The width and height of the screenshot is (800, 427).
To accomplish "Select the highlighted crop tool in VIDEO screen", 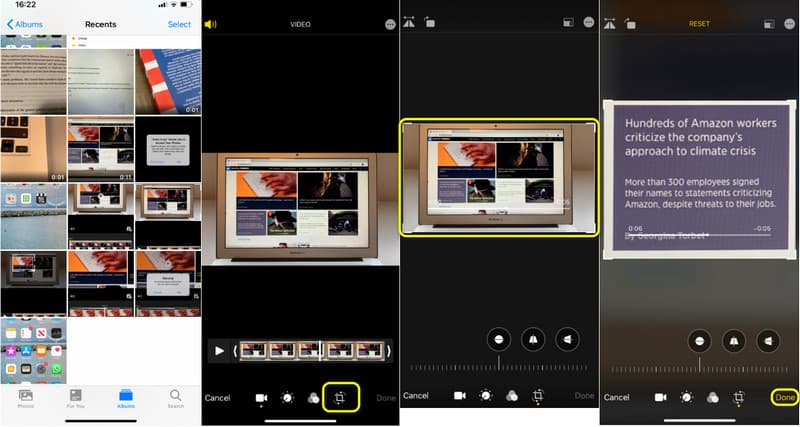I will pyautogui.click(x=339, y=398).
